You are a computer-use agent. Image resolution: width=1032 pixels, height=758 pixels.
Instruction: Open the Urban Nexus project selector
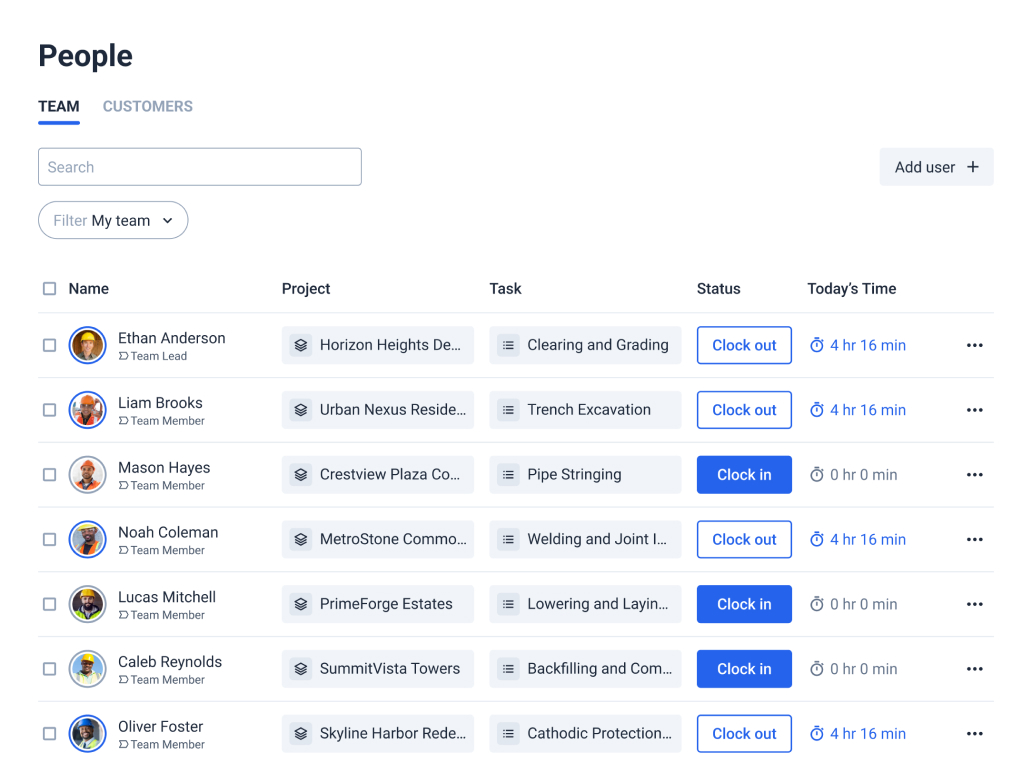pyautogui.click(x=378, y=410)
